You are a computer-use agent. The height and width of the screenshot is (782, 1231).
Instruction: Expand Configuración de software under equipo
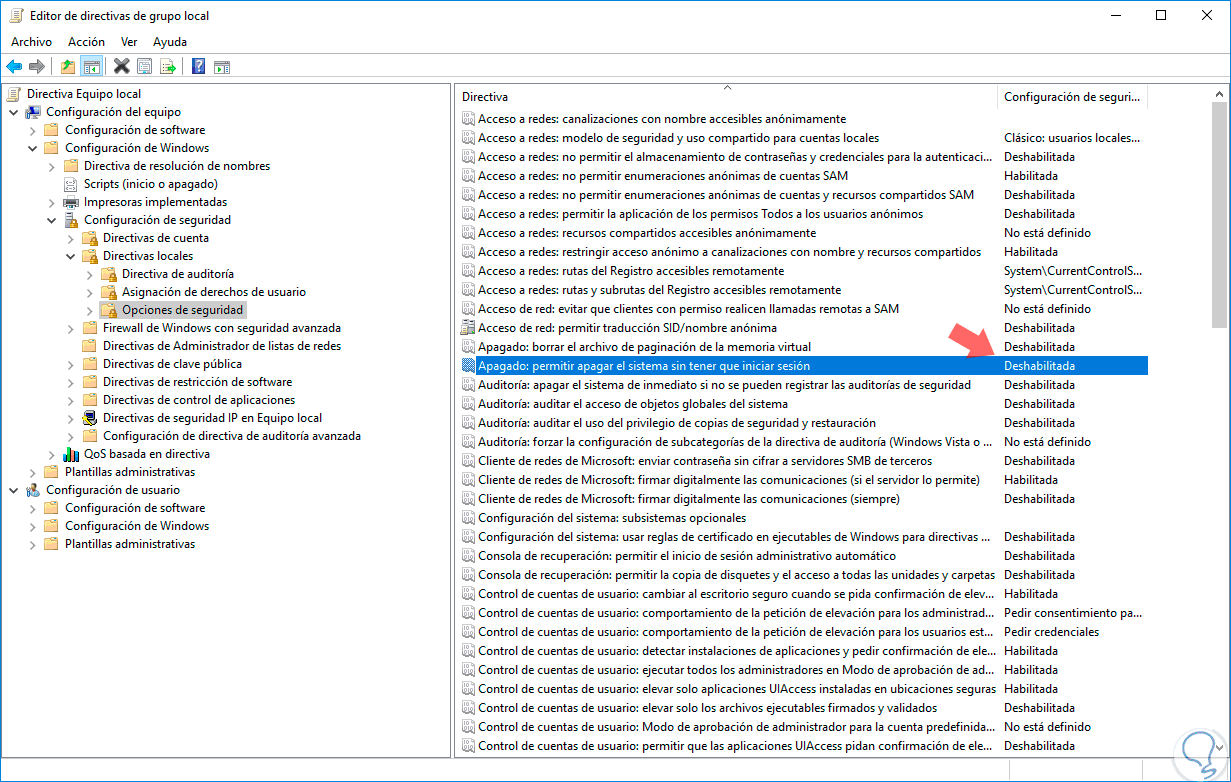pyautogui.click(x=32, y=130)
